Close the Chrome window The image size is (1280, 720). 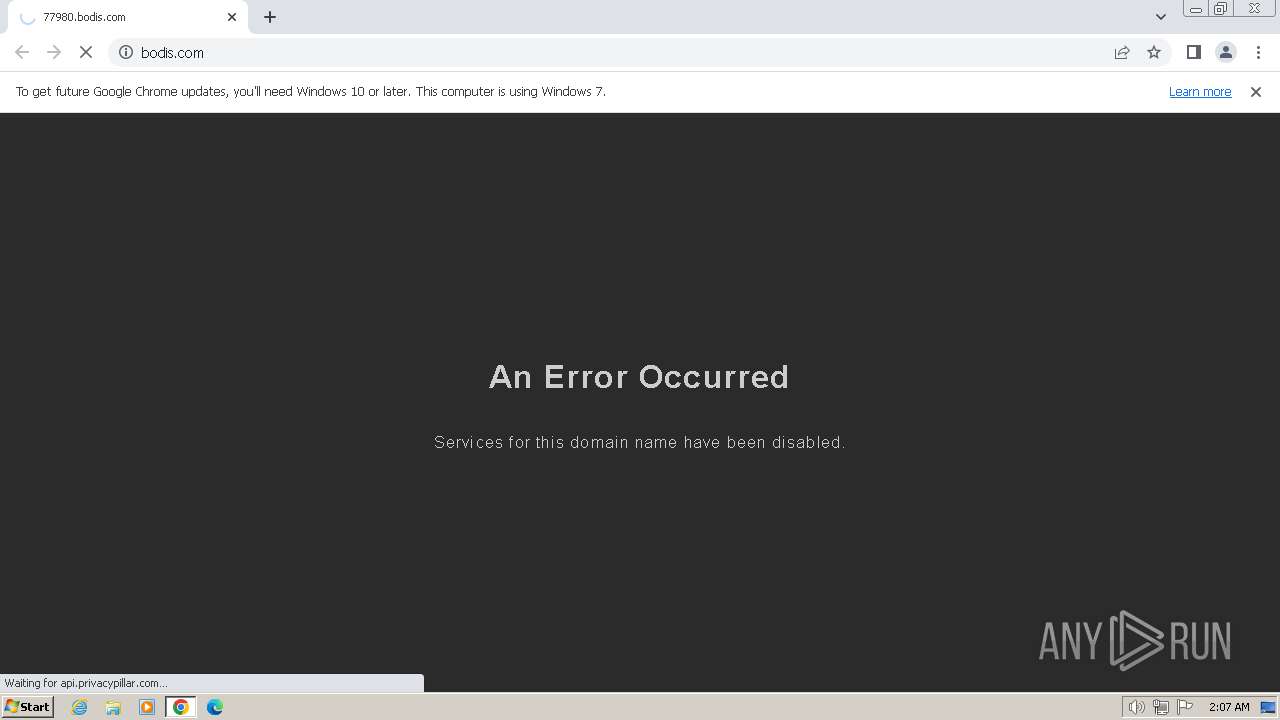point(1254,9)
